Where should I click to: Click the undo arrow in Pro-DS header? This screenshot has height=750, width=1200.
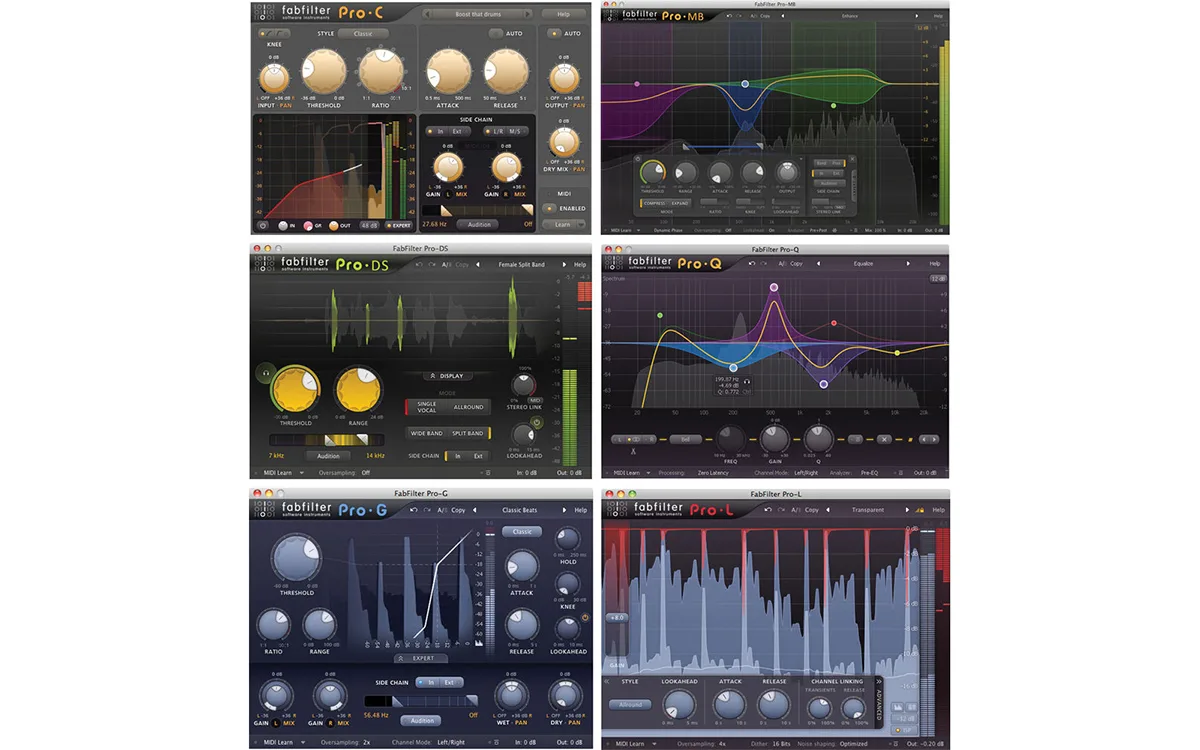[x=420, y=264]
